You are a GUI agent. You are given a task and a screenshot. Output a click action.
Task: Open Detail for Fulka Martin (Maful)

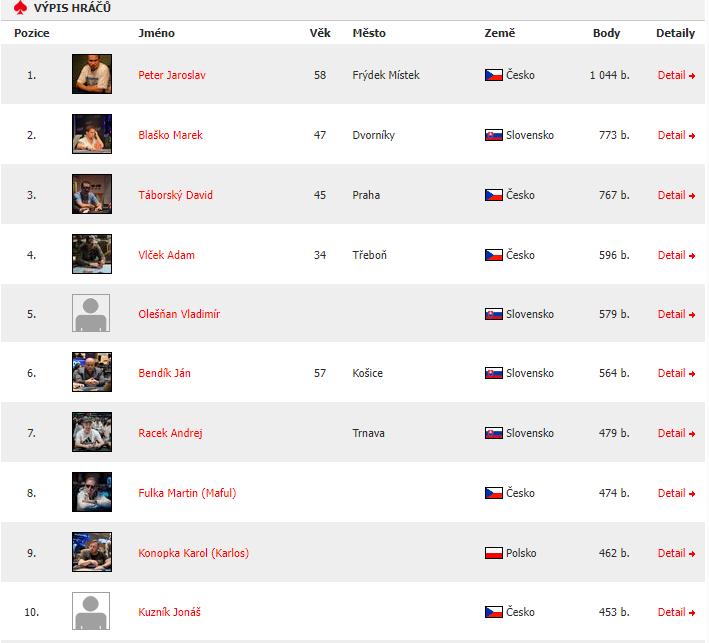676,493
